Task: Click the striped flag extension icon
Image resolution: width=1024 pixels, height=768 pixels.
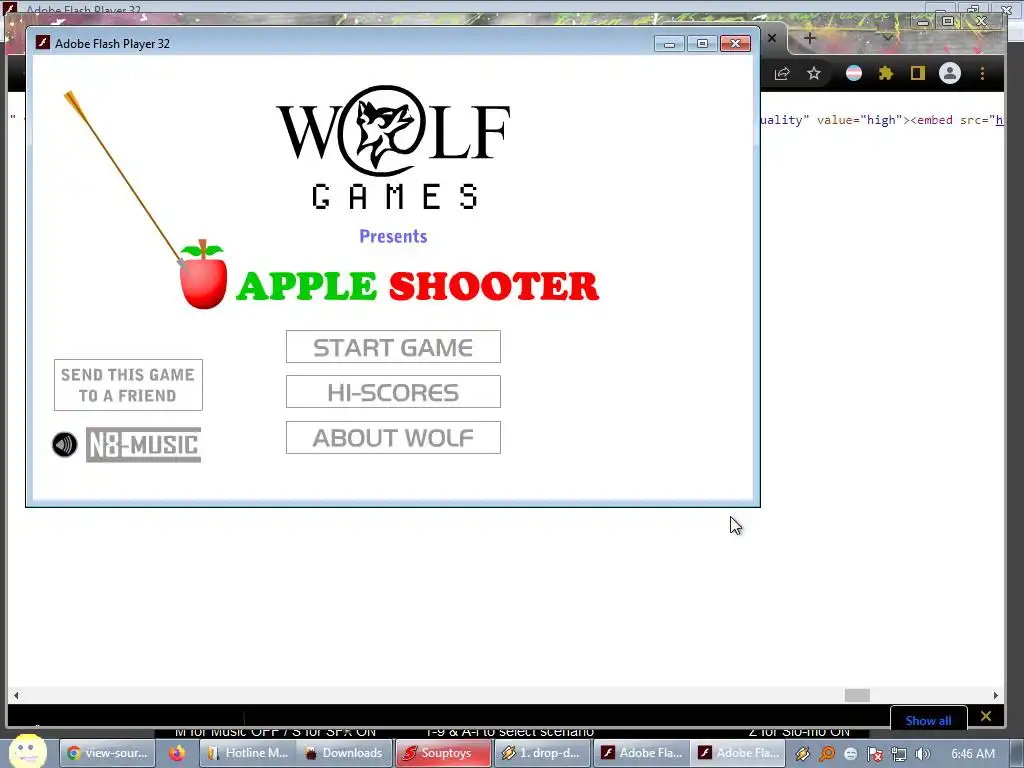Action: [x=854, y=73]
